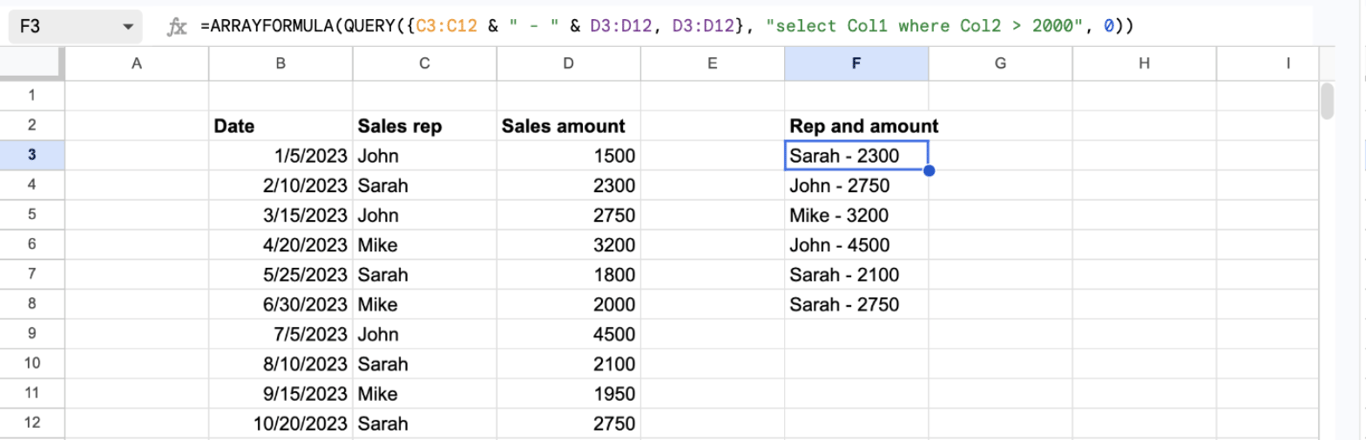Screen dimensions: 1366x440
Task: Open the Name box dropdown arrow
Action: coord(128,27)
